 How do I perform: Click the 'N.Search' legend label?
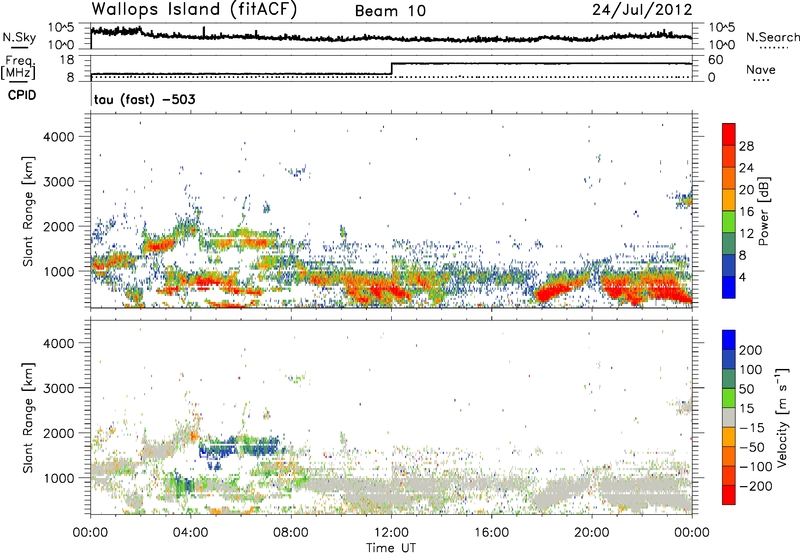coord(773,37)
